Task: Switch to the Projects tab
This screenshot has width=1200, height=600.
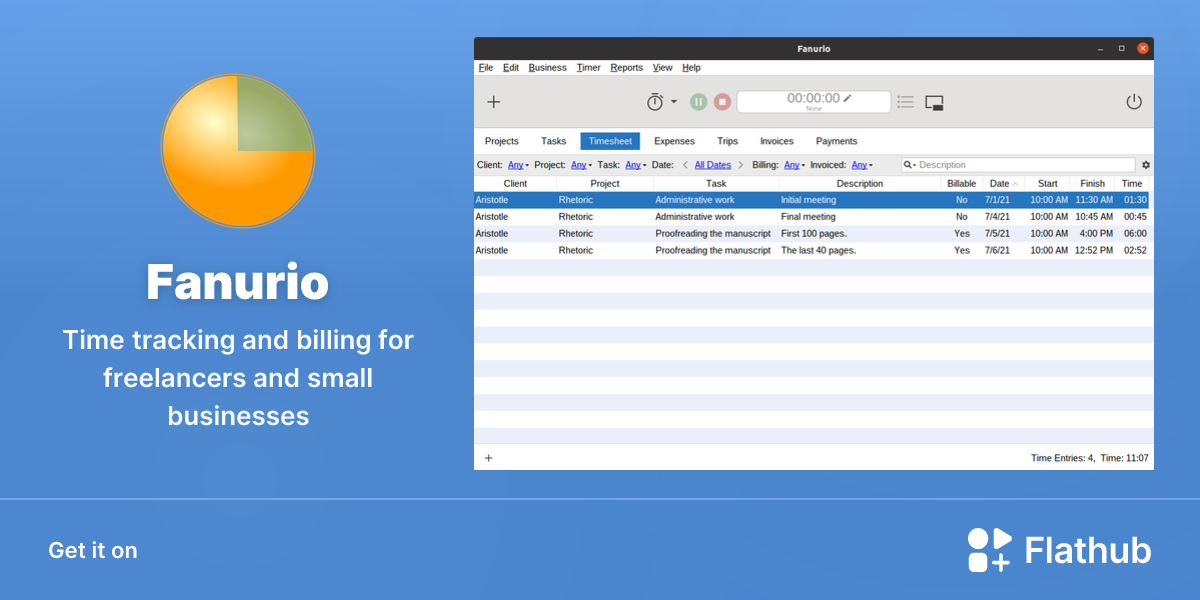Action: pyautogui.click(x=502, y=141)
